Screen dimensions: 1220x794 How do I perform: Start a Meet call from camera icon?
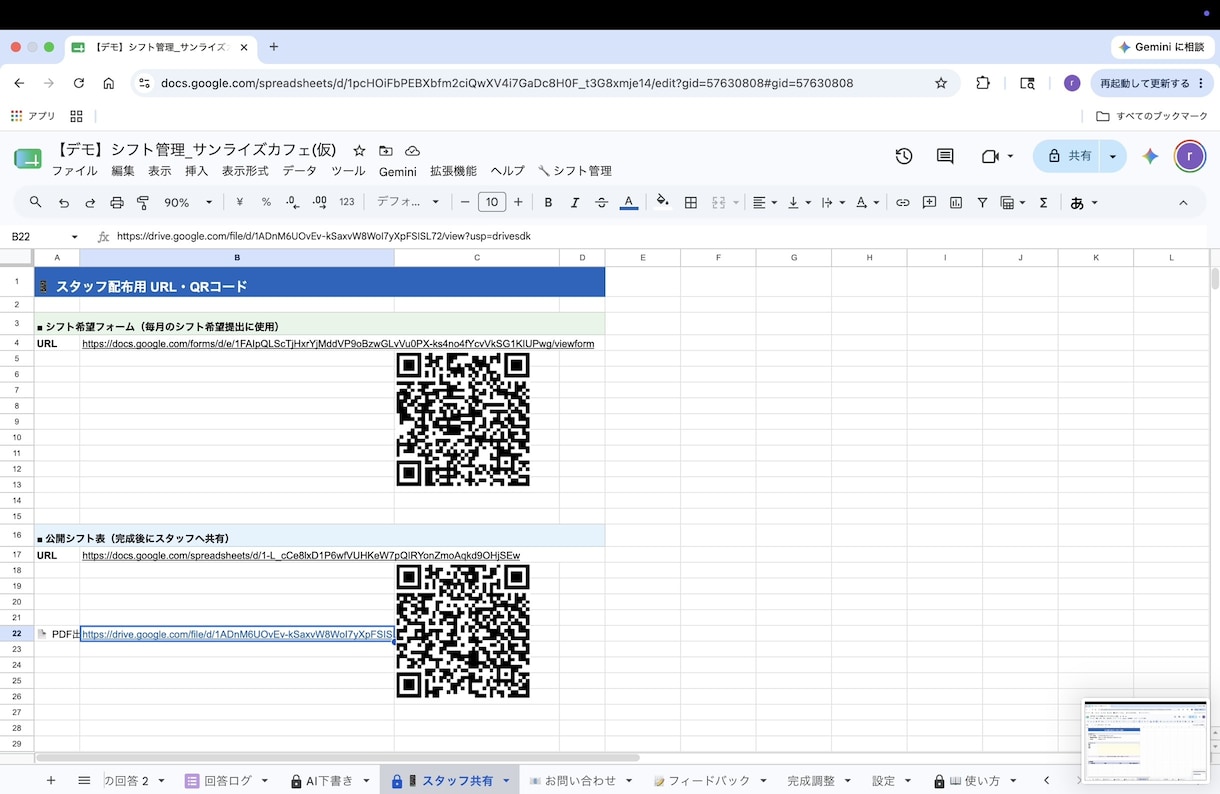[x=991, y=156]
